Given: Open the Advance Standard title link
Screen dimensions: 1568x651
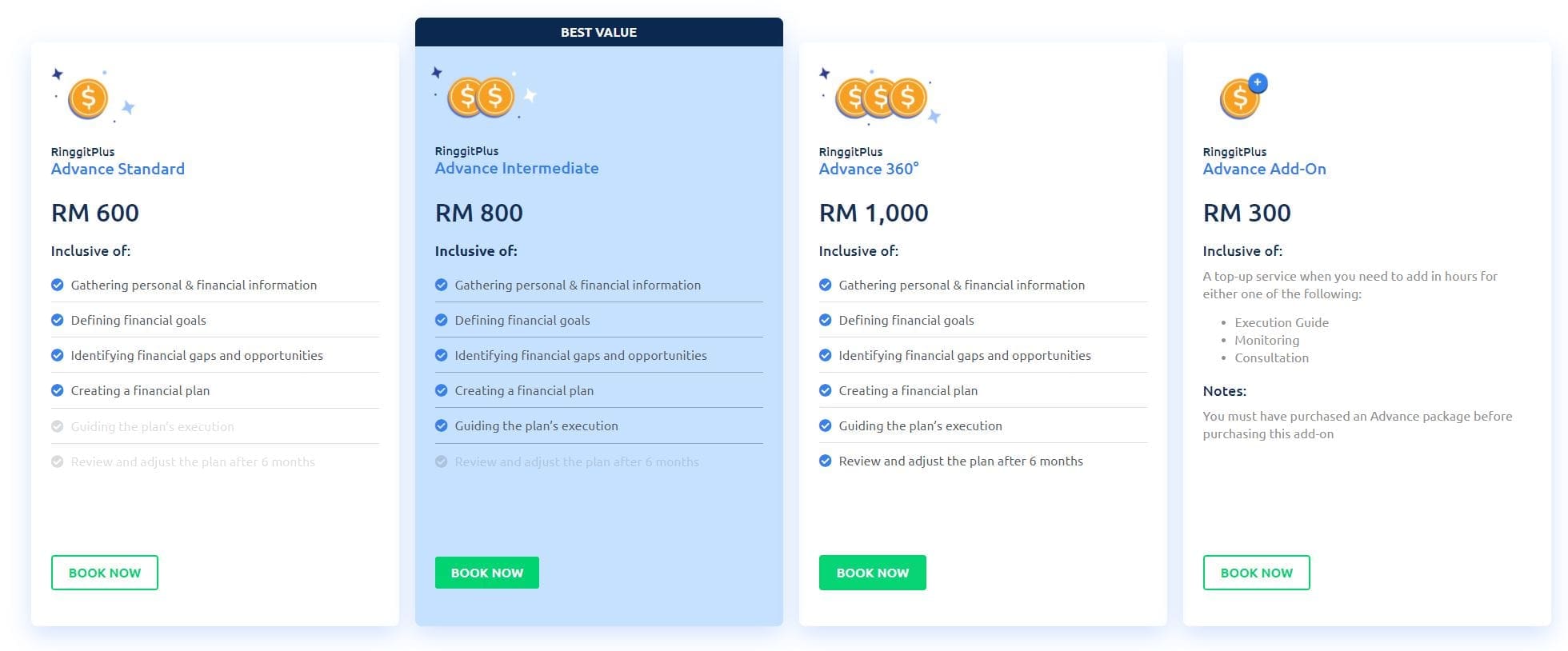Looking at the screenshot, I should pos(118,169).
